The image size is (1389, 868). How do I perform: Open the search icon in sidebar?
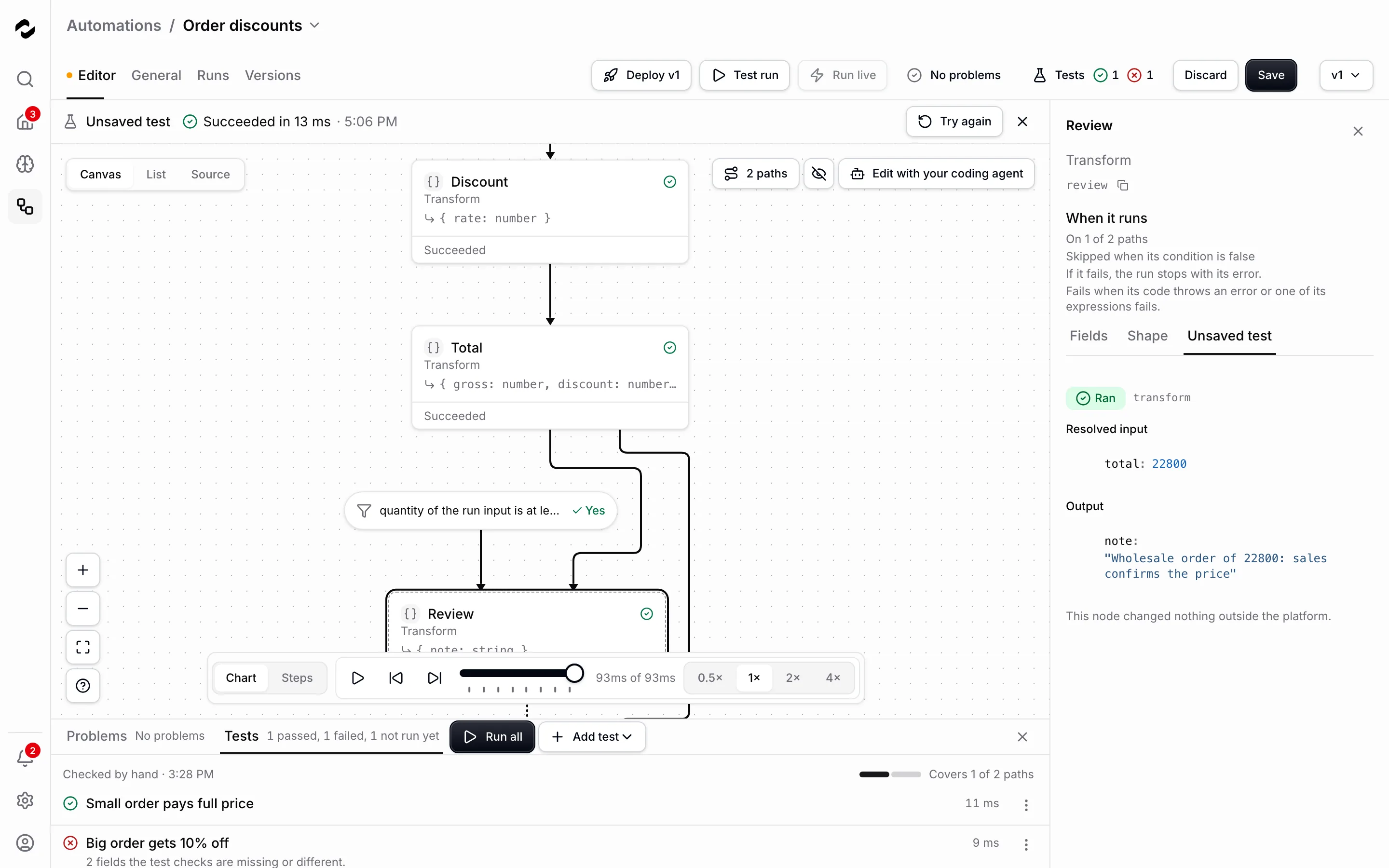(25, 79)
